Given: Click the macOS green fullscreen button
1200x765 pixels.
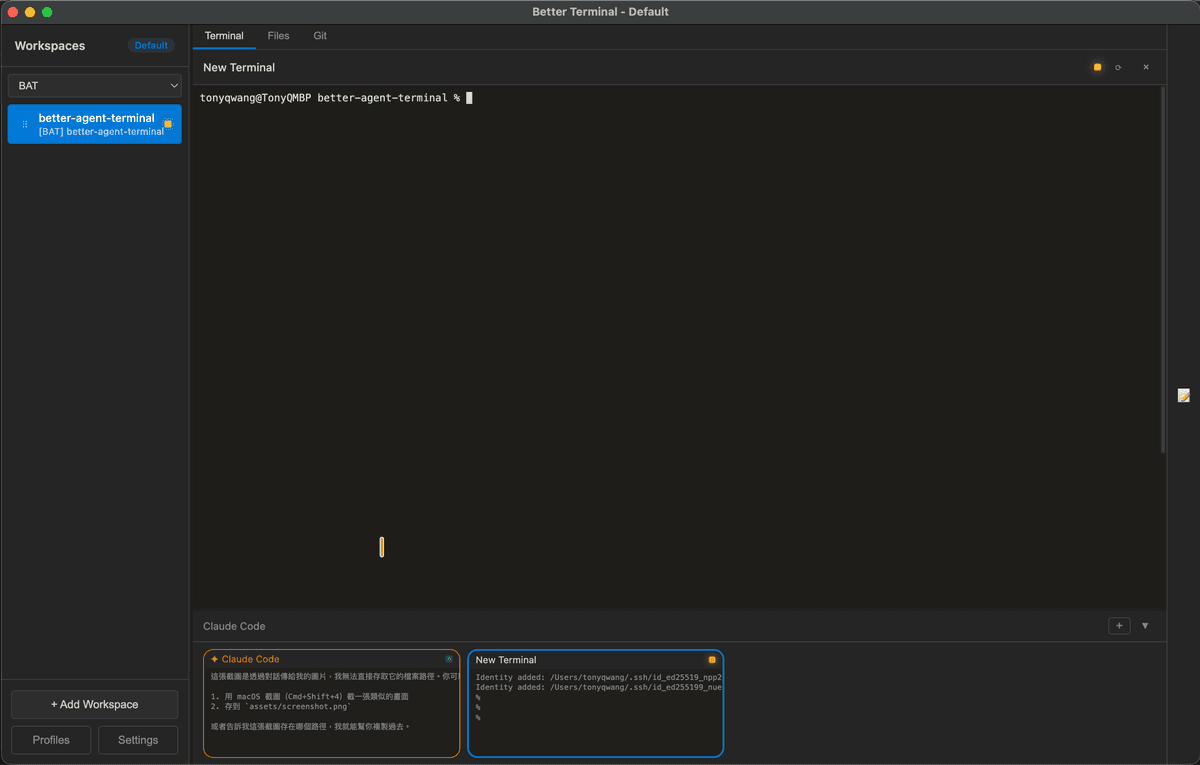Looking at the screenshot, I should [x=47, y=12].
